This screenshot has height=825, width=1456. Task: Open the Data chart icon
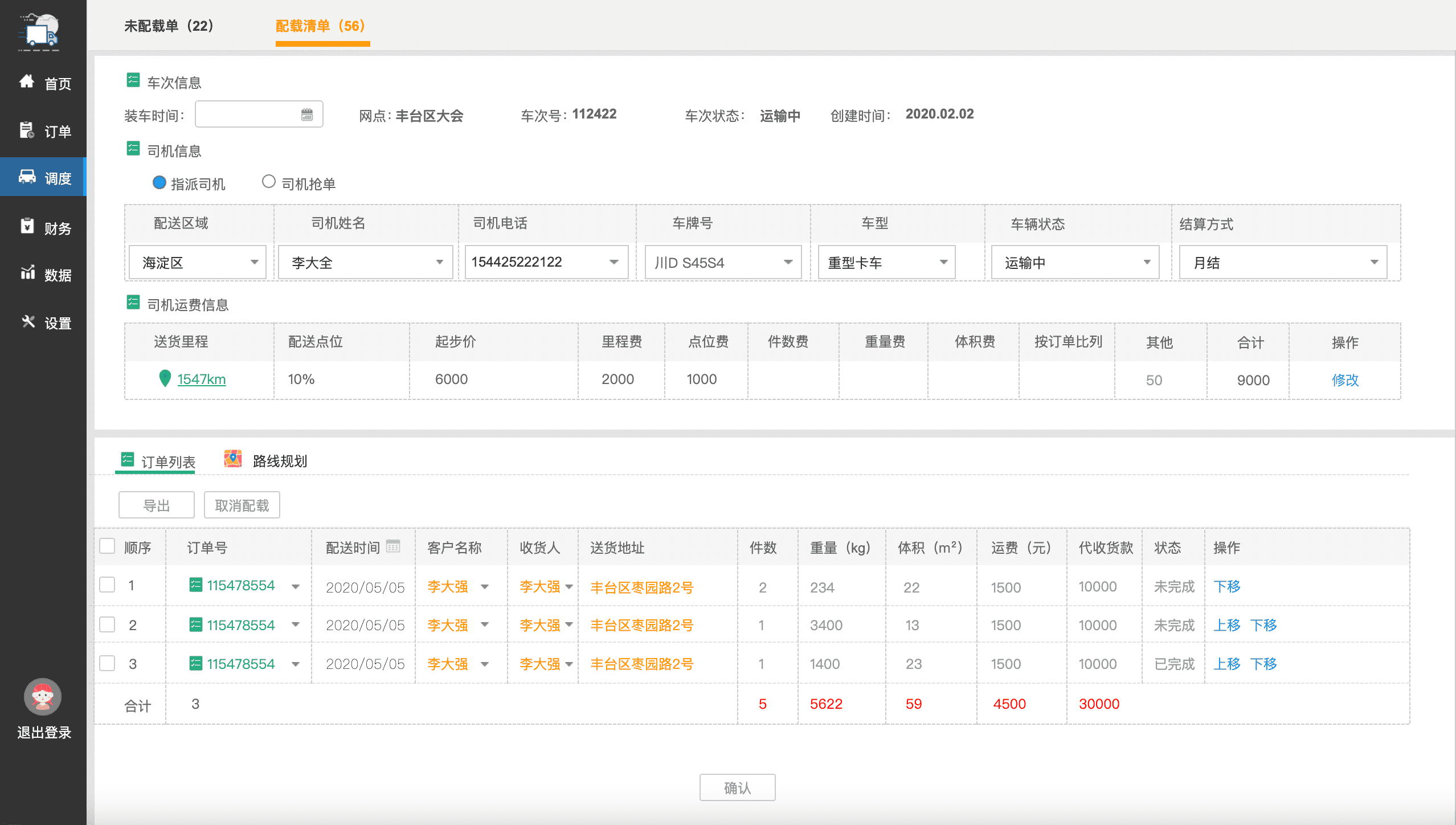coord(27,273)
